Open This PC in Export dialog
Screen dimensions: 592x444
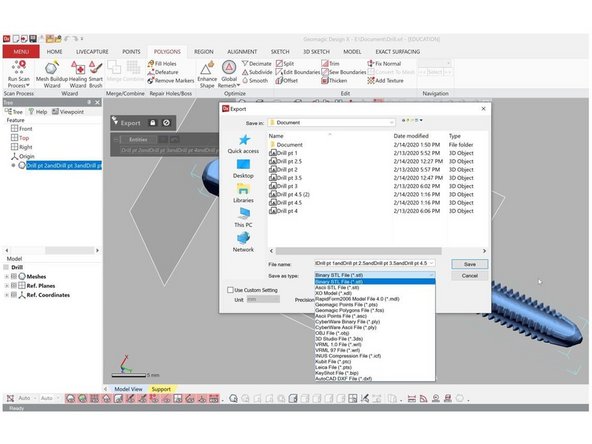tap(243, 218)
